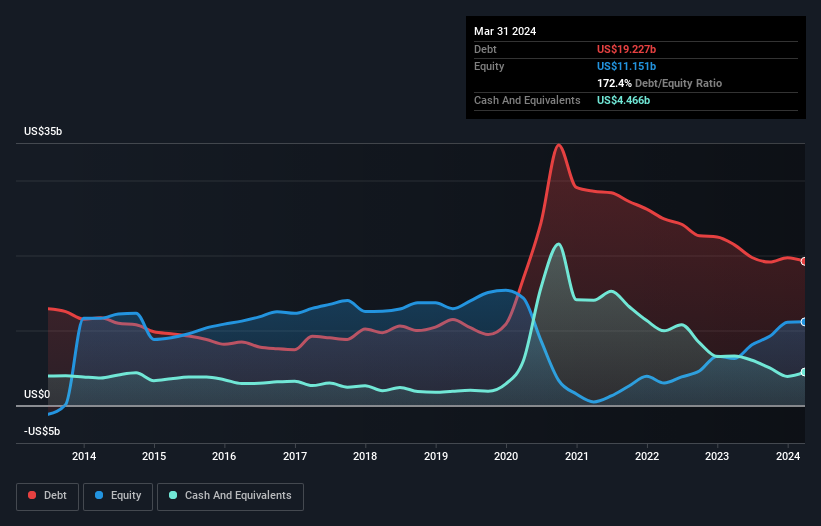The height and width of the screenshot is (526, 821).
Task: Click the teal dot icon in the Cash legend
Action: point(174,496)
